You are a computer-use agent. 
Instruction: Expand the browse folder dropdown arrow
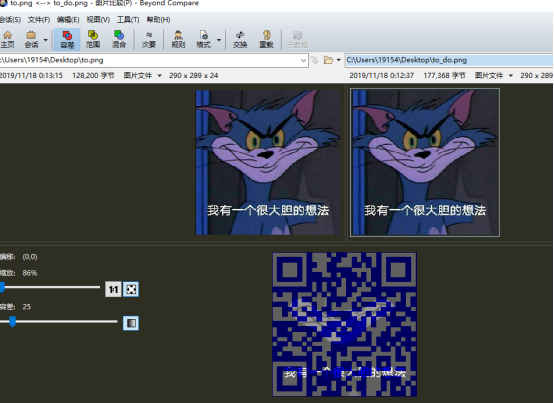point(338,60)
